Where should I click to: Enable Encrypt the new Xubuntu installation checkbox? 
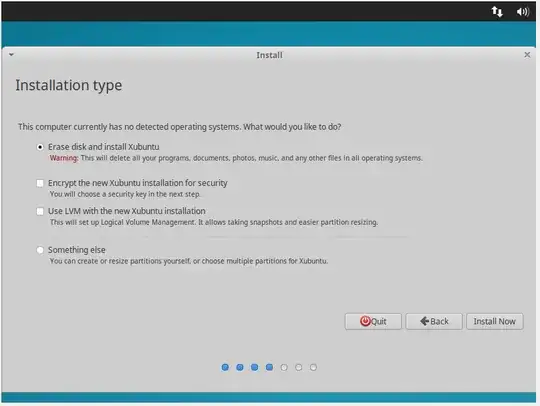point(40,183)
